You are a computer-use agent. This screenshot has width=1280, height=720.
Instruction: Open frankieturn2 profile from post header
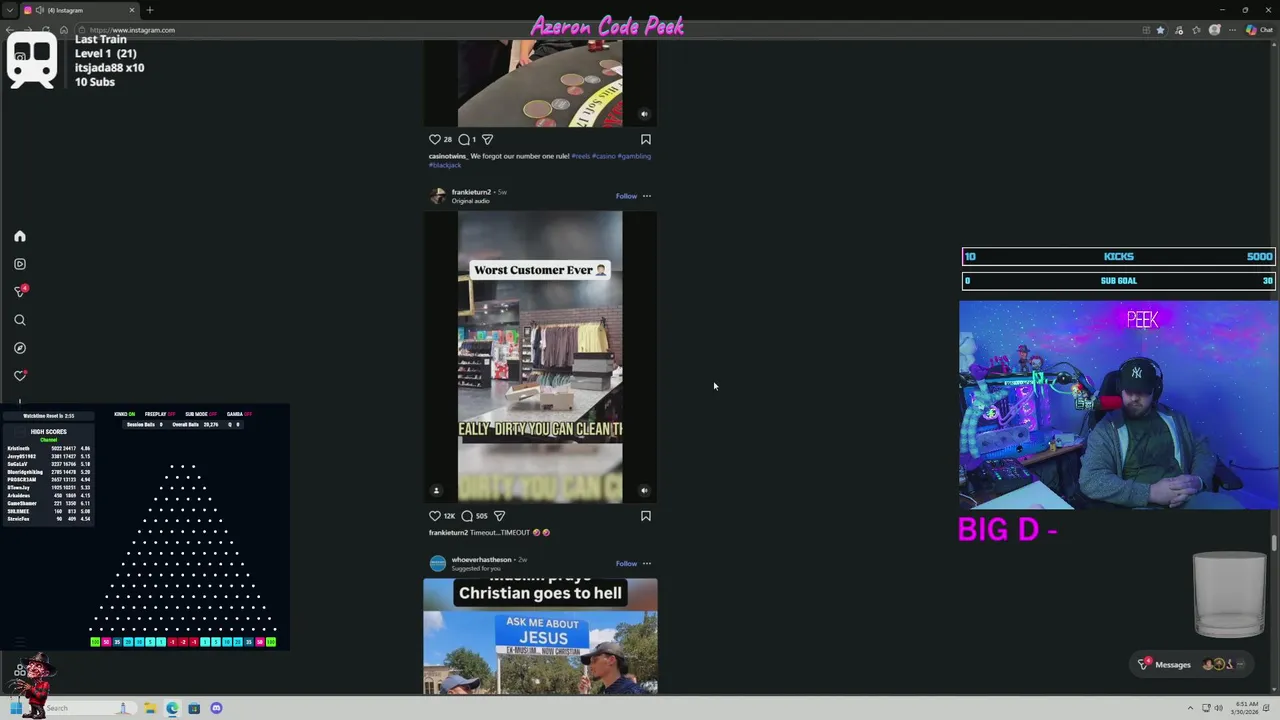click(471, 192)
